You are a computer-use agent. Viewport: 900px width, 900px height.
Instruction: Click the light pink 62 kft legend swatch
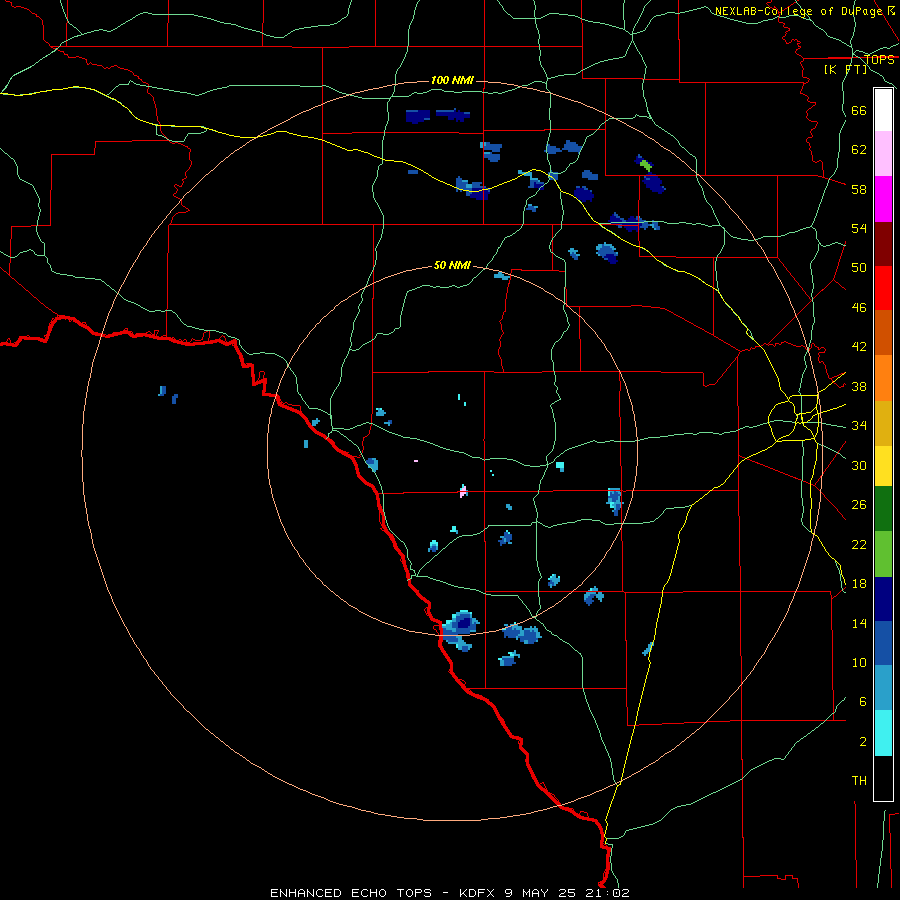tap(883, 153)
